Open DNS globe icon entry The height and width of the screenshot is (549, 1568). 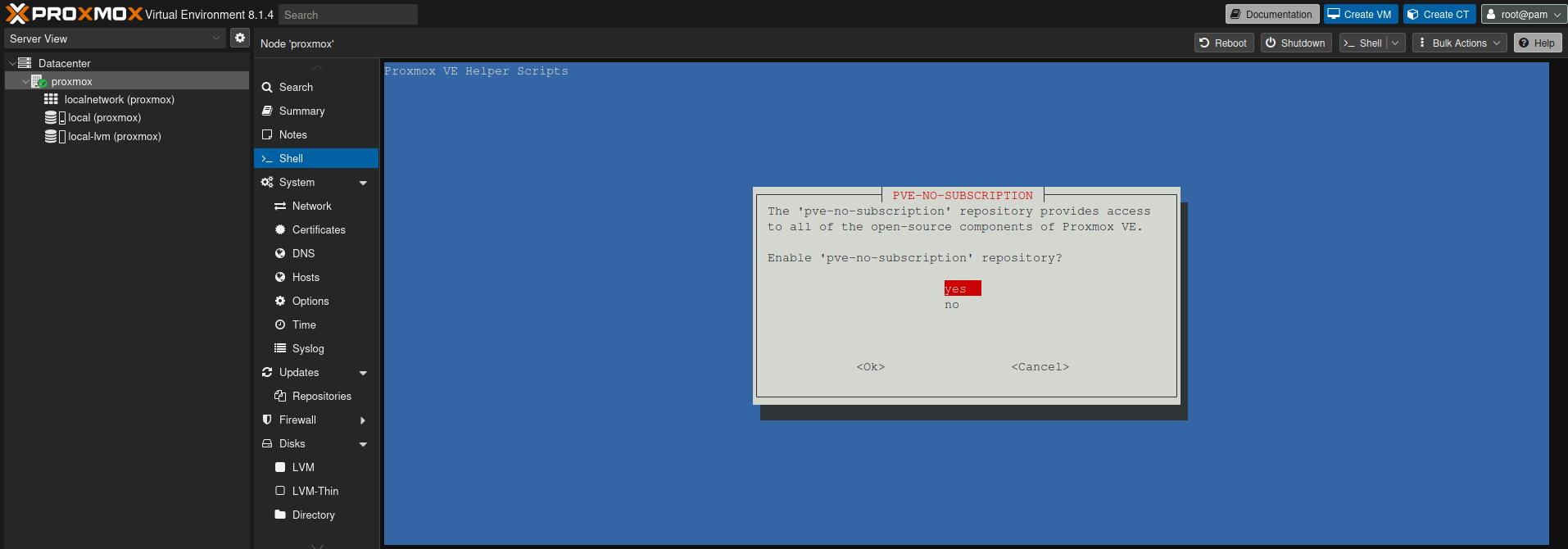click(x=280, y=253)
